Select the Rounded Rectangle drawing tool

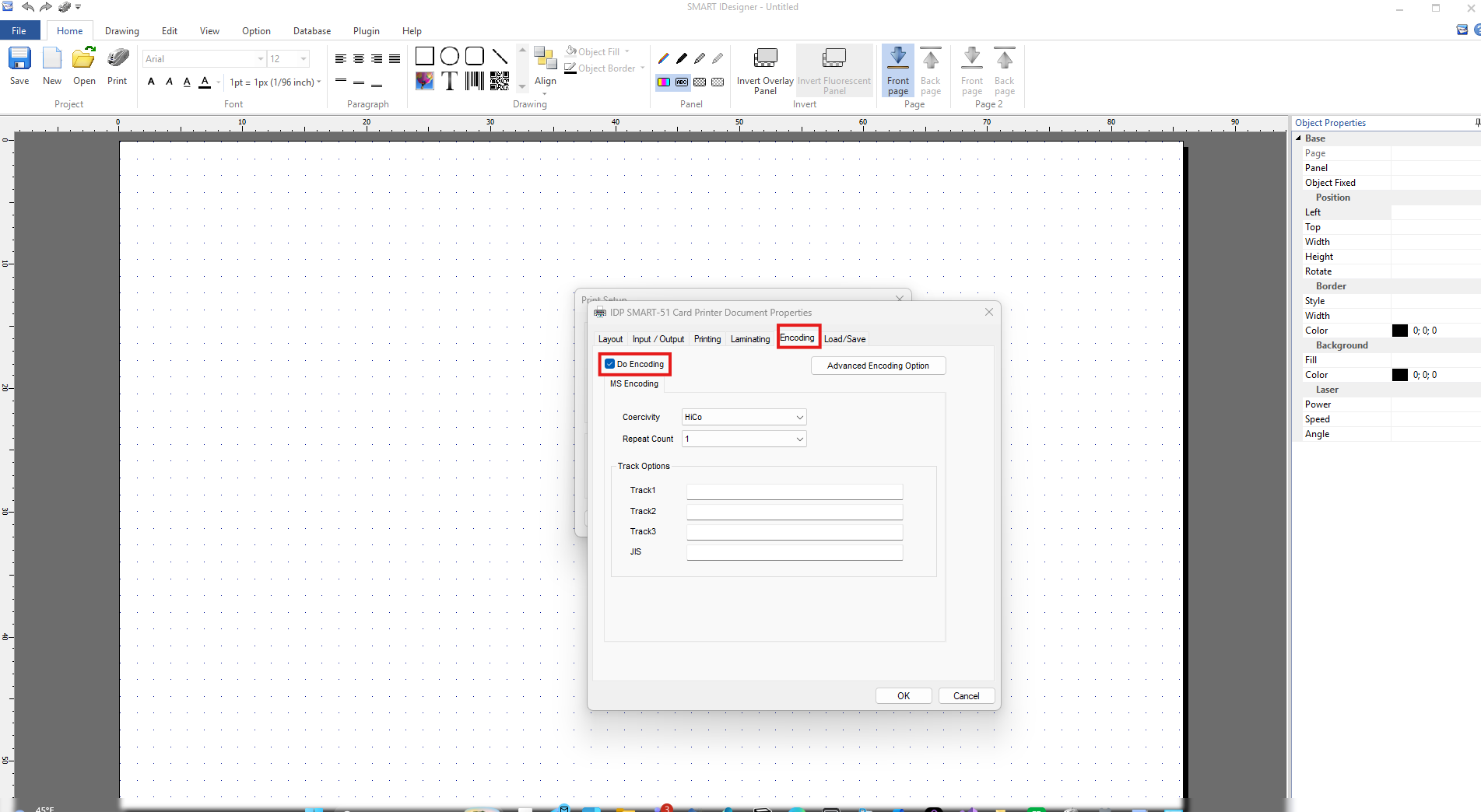tap(475, 56)
